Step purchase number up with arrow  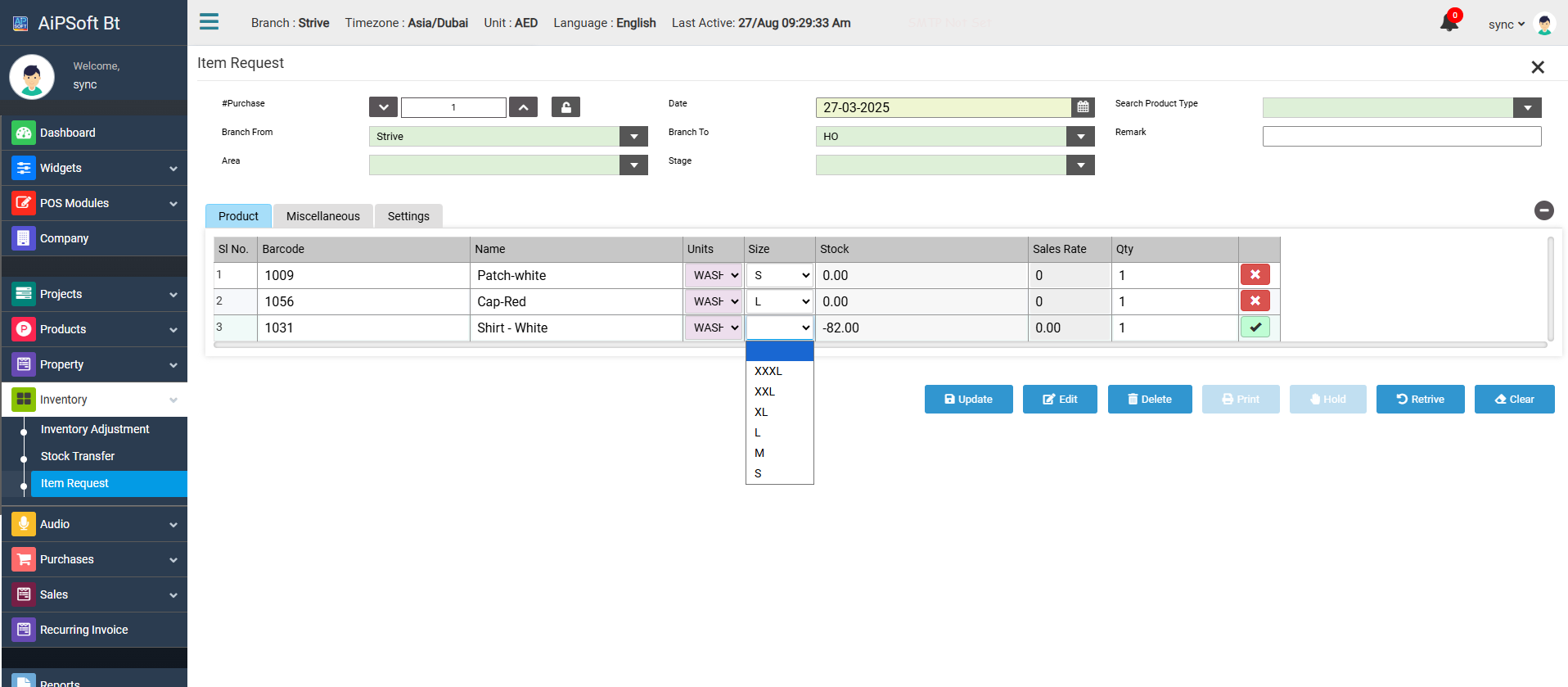[x=523, y=107]
